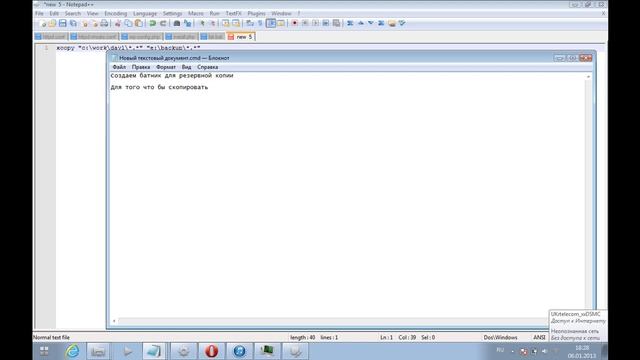
Task: Click the Paste clipboard toolbar icon
Action: pos(139,23)
